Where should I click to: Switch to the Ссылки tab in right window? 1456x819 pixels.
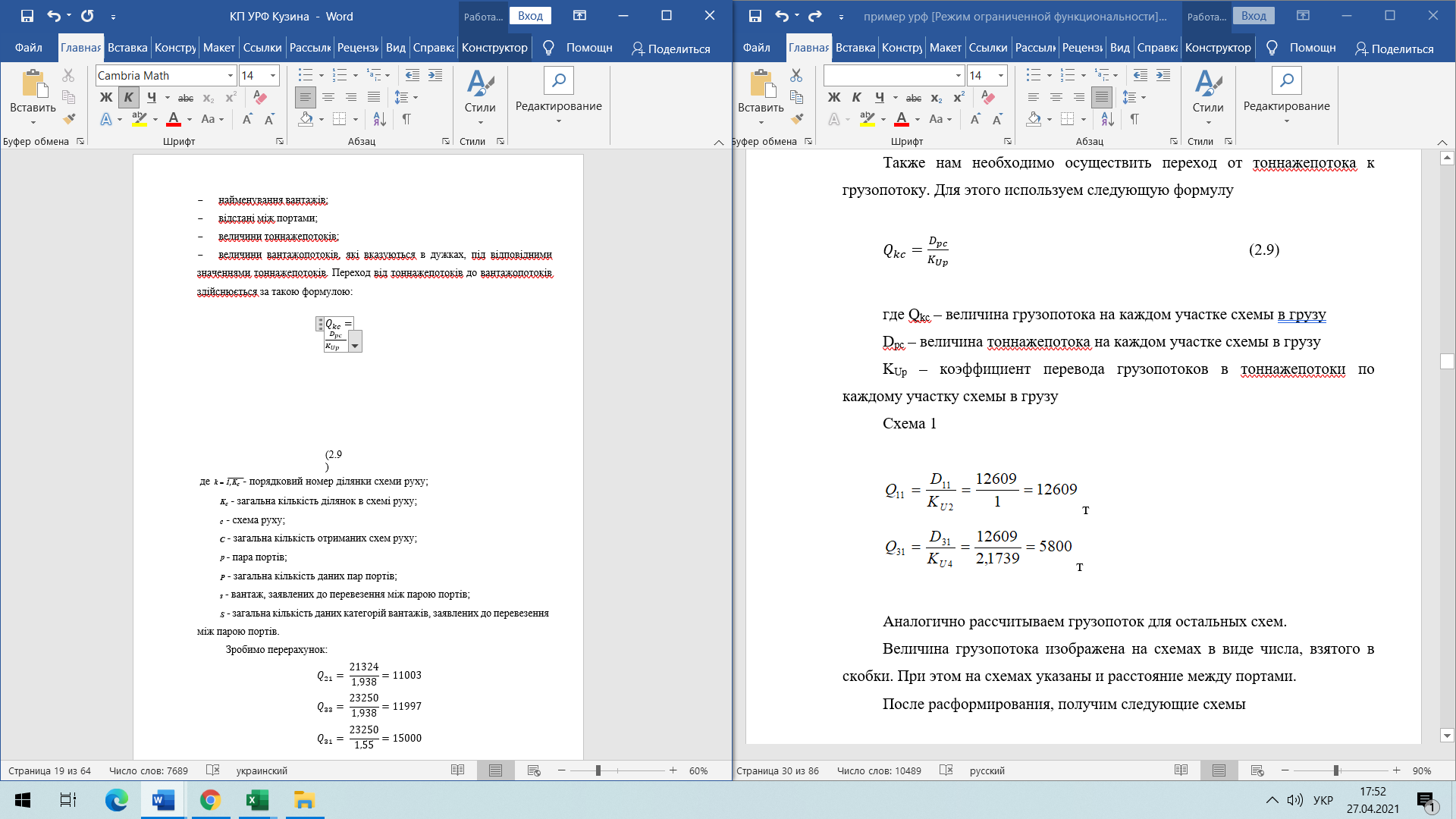988,47
